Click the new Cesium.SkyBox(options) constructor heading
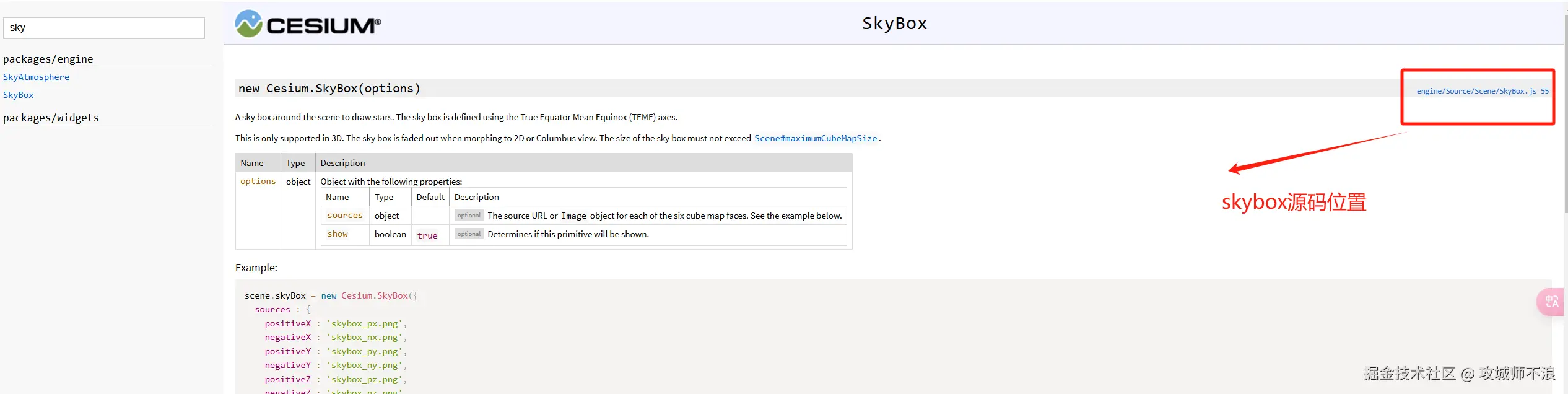 point(329,89)
